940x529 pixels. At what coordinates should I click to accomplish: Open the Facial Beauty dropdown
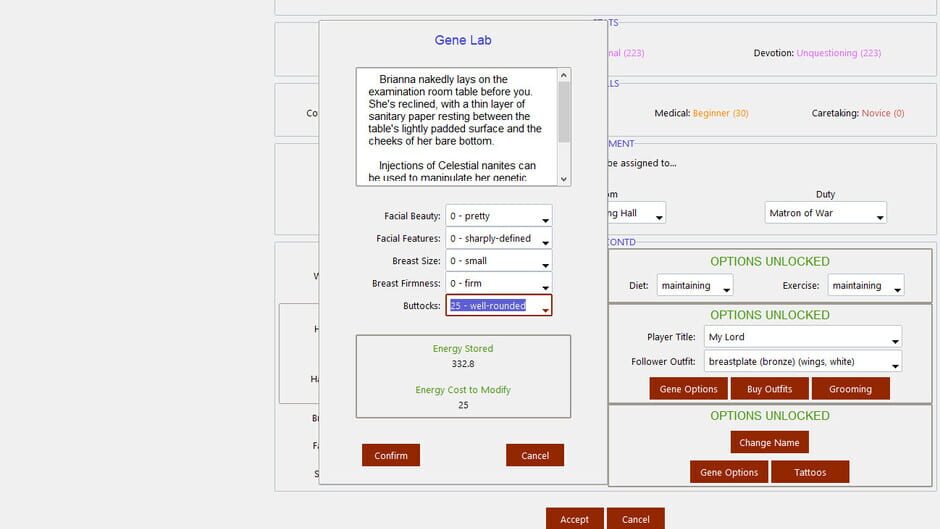498,216
